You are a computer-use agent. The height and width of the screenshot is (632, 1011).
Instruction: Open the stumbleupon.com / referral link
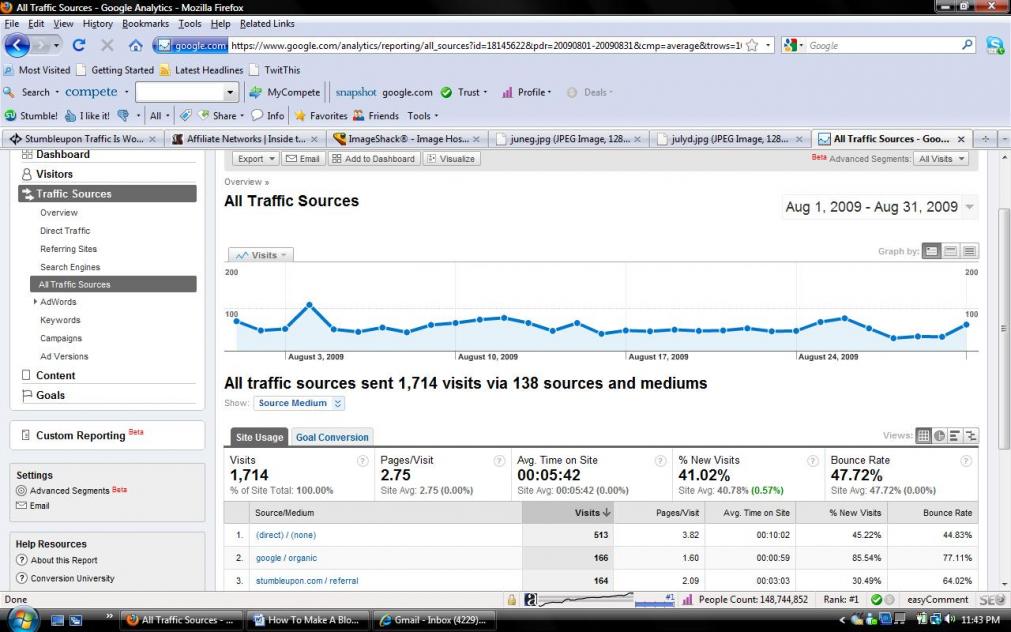click(307, 580)
